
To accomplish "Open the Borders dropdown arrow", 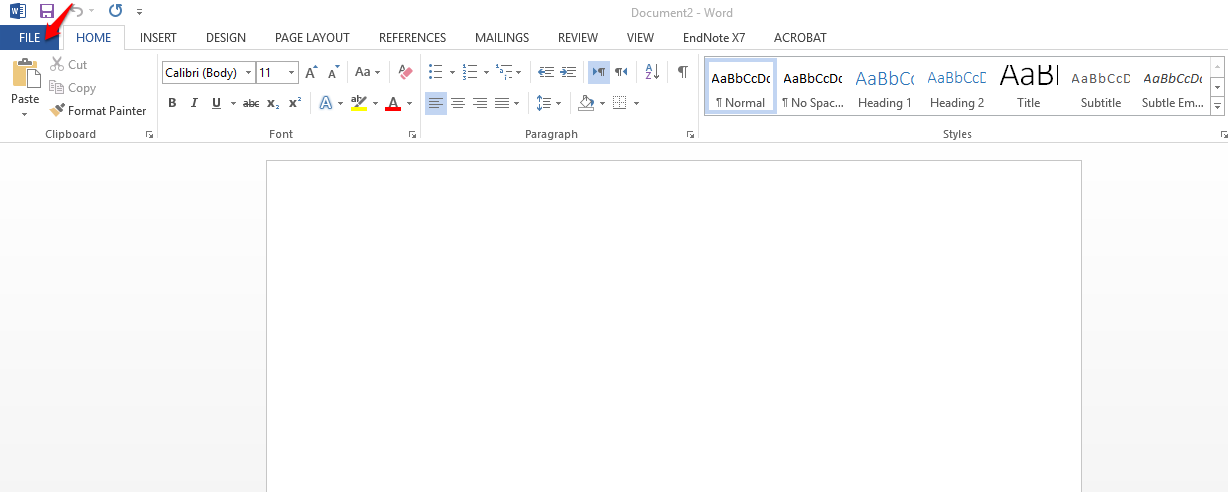I will click(x=636, y=103).
